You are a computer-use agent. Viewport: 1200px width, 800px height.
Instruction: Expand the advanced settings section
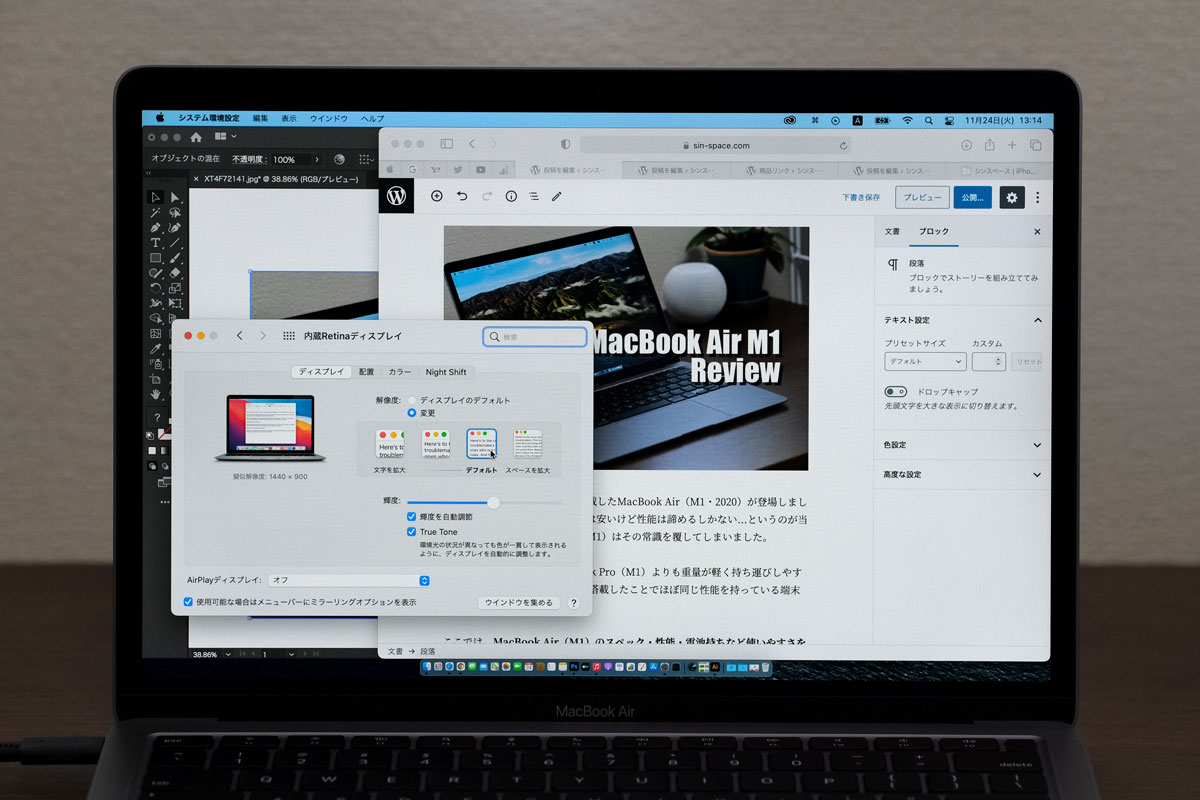tap(1037, 475)
